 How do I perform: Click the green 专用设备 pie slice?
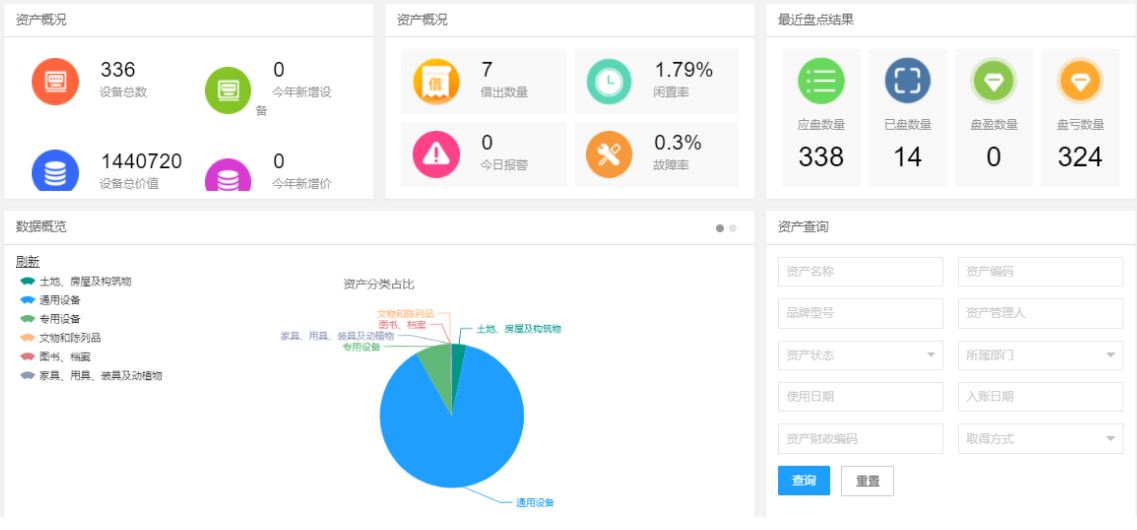point(438,370)
